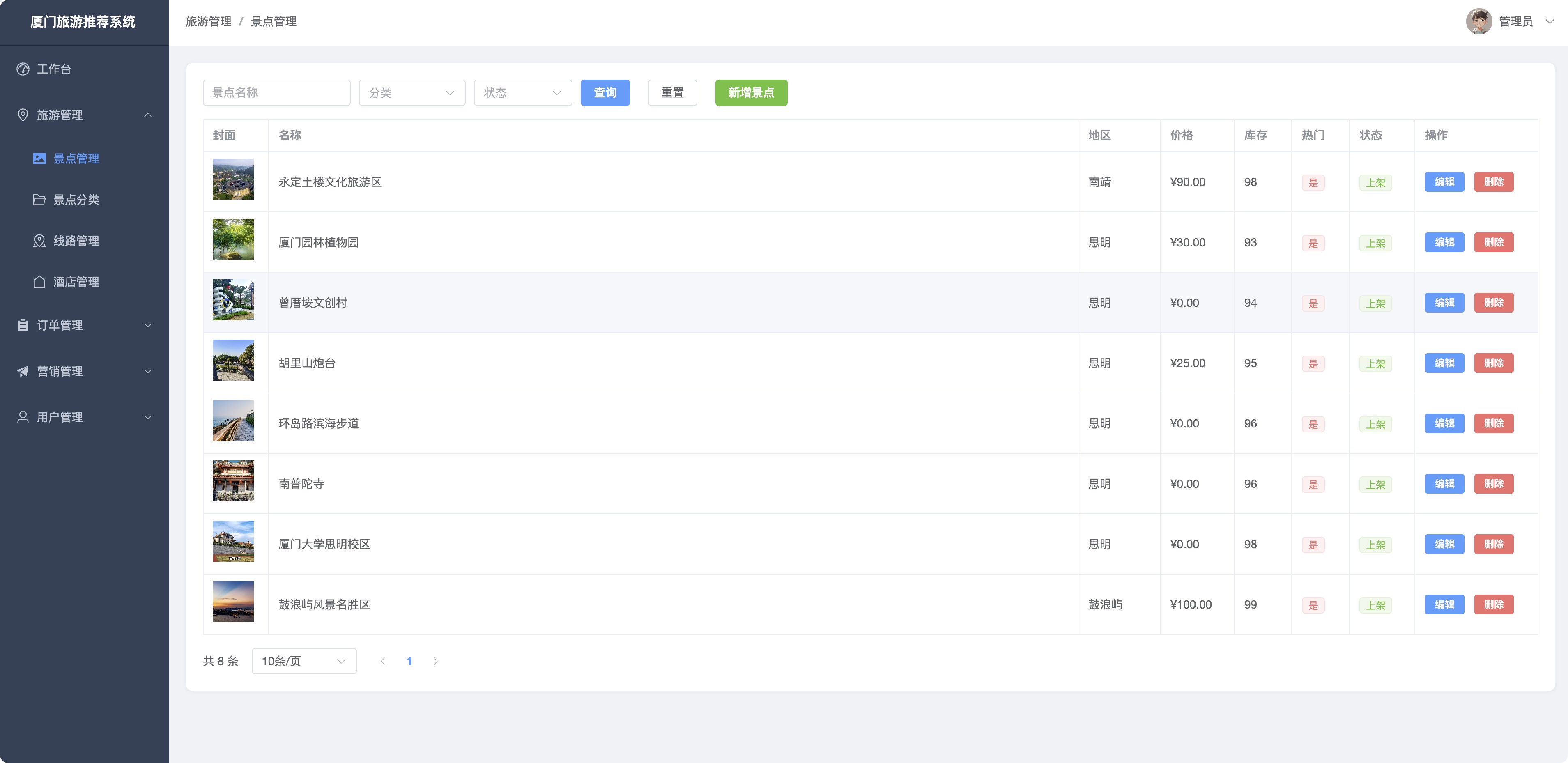Image resolution: width=1568 pixels, height=763 pixels.
Task: Delete 曾厝垵文创村 entry
Action: pyautogui.click(x=1494, y=303)
